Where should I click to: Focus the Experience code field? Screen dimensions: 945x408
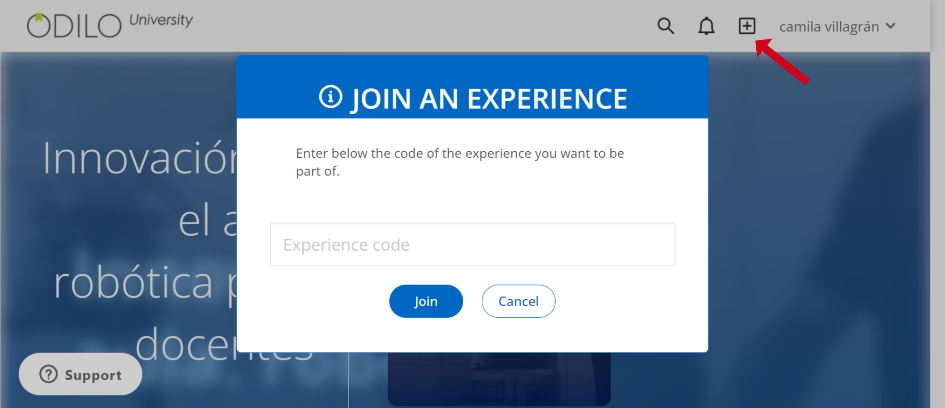[x=472, y=244]
